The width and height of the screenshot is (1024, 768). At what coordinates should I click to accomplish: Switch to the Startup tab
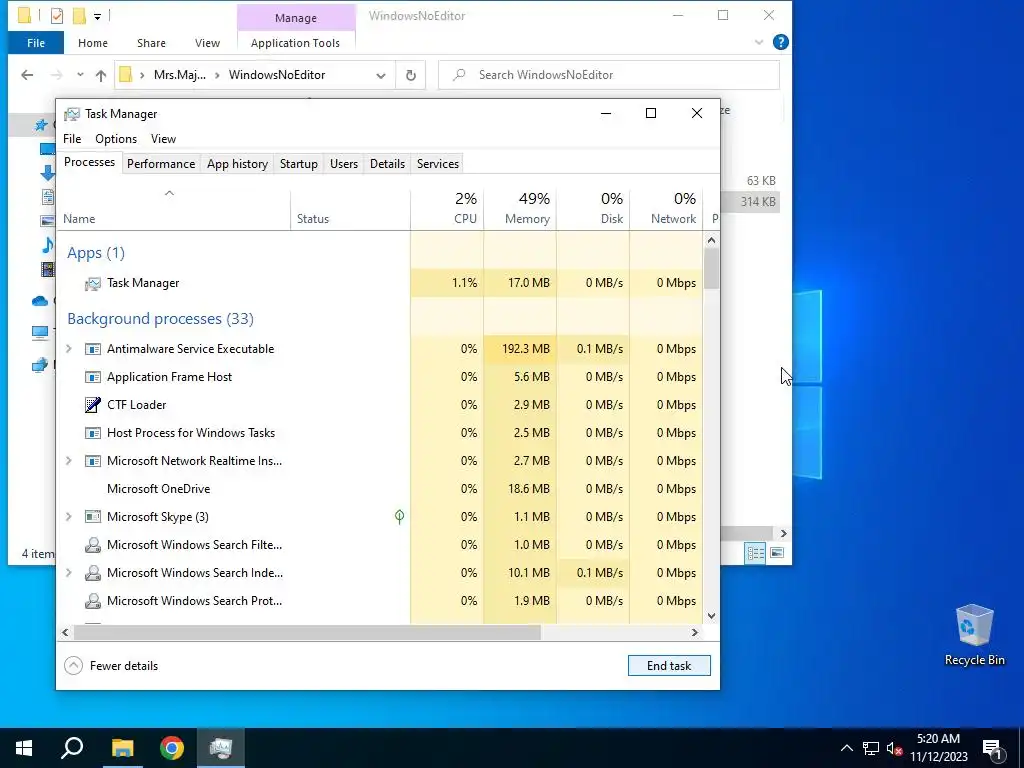point(298,164)
